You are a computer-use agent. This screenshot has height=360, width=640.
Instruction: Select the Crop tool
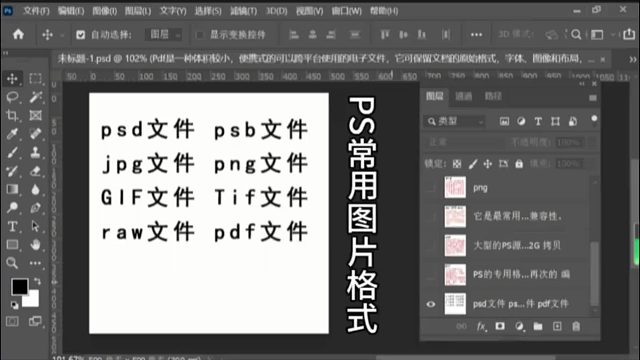pos(12,116)
